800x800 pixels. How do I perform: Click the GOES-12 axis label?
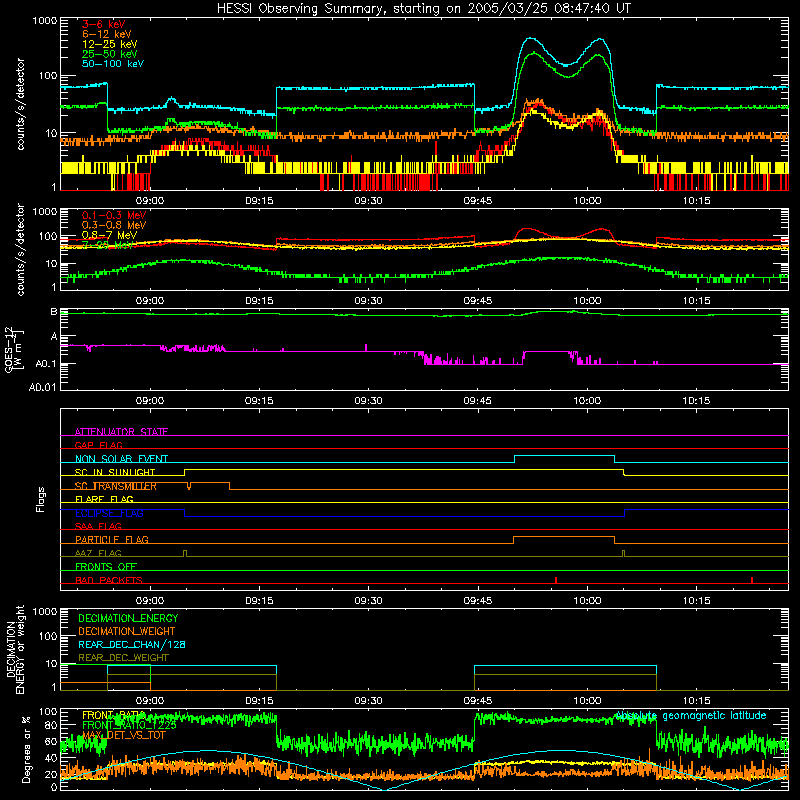[x=13, y=349]
